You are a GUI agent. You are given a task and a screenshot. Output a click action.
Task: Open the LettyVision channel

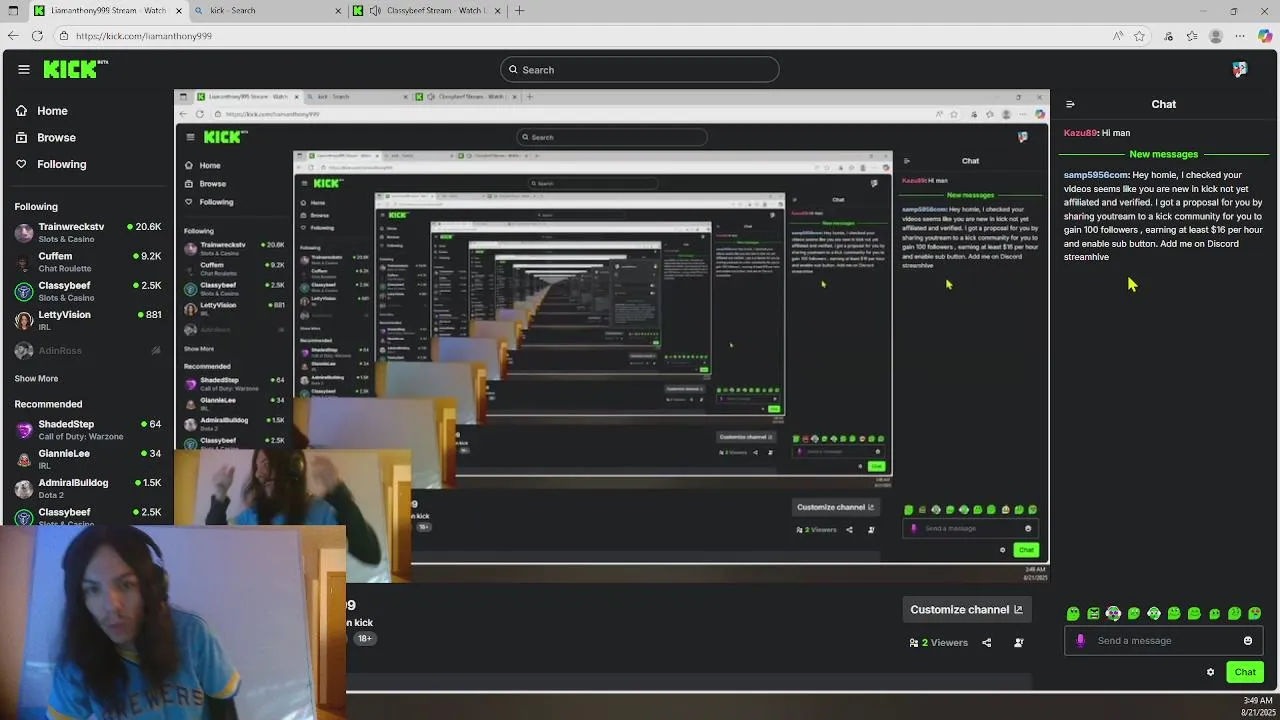(88, 320)
